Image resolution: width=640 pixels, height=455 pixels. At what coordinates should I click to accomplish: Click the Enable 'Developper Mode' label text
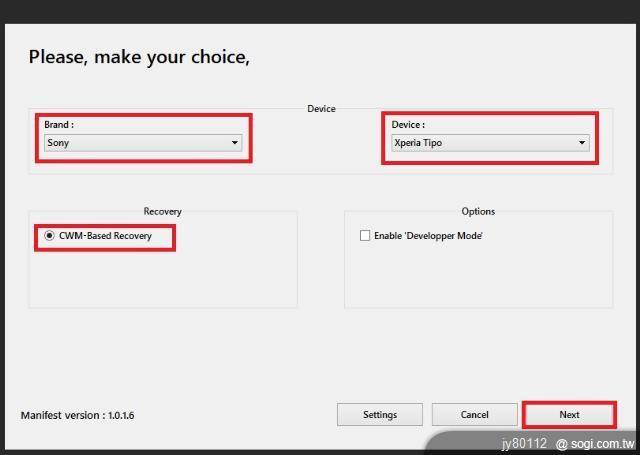click(x=428, y=236)
